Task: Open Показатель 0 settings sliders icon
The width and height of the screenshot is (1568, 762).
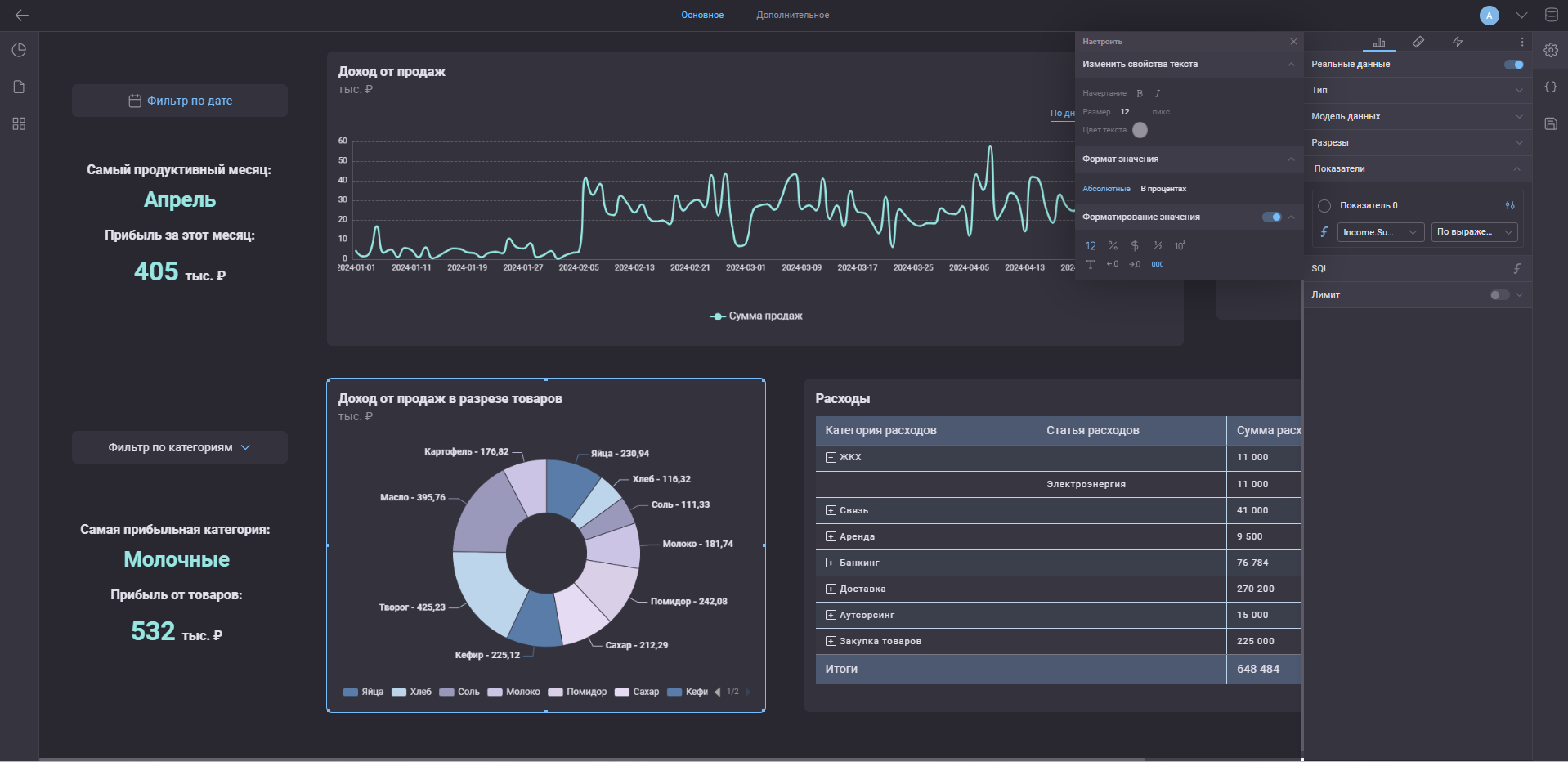Action: point(1510,205)
